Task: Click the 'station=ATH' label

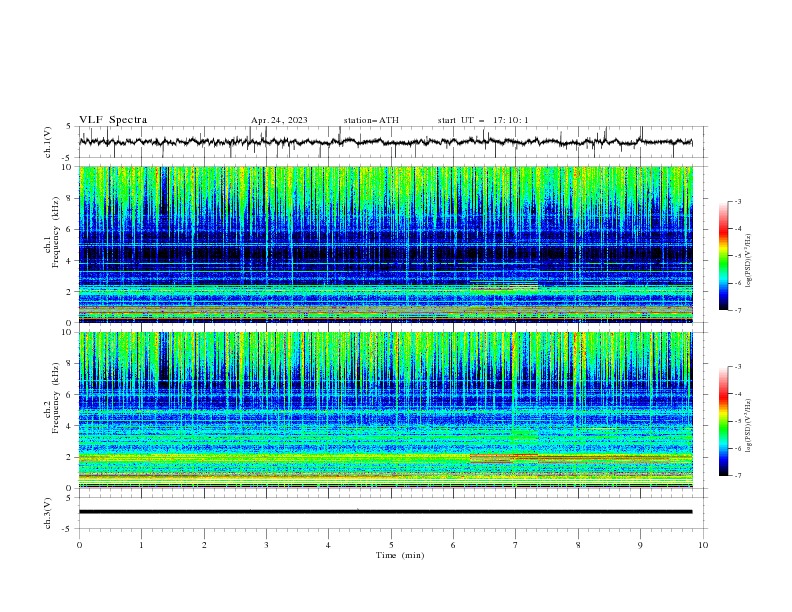Action: pyautogui.click(x=371, y=120)
